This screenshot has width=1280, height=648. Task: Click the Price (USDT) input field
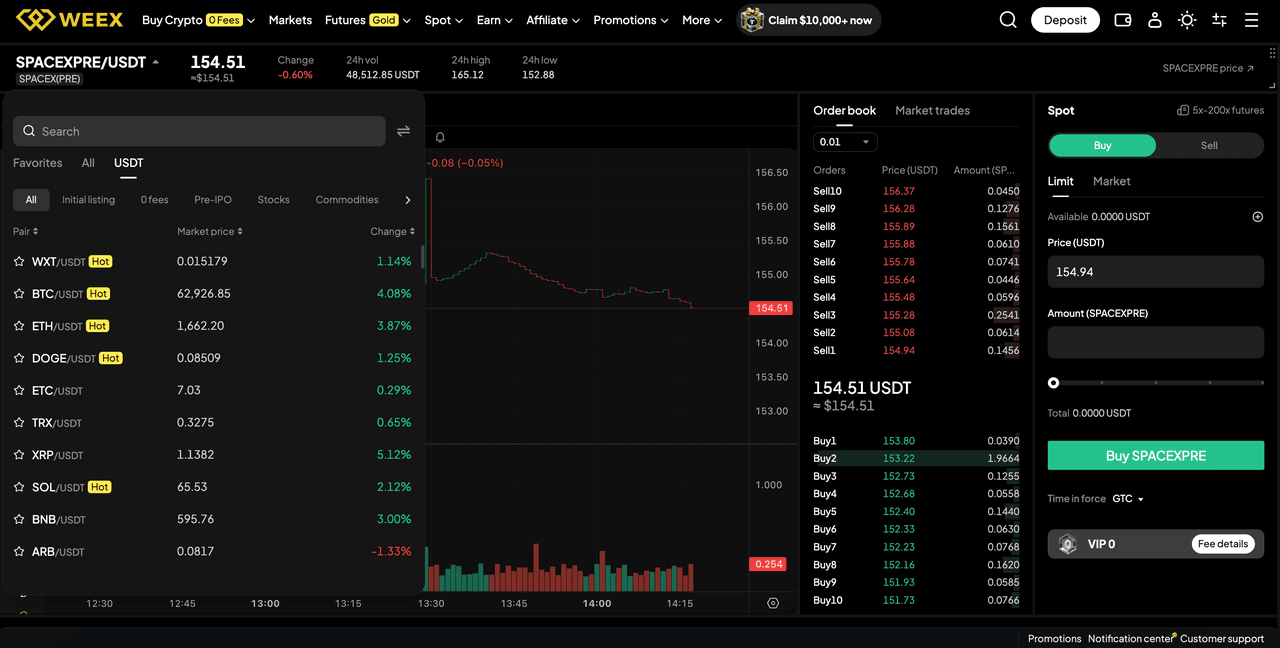coord(1156,272)
